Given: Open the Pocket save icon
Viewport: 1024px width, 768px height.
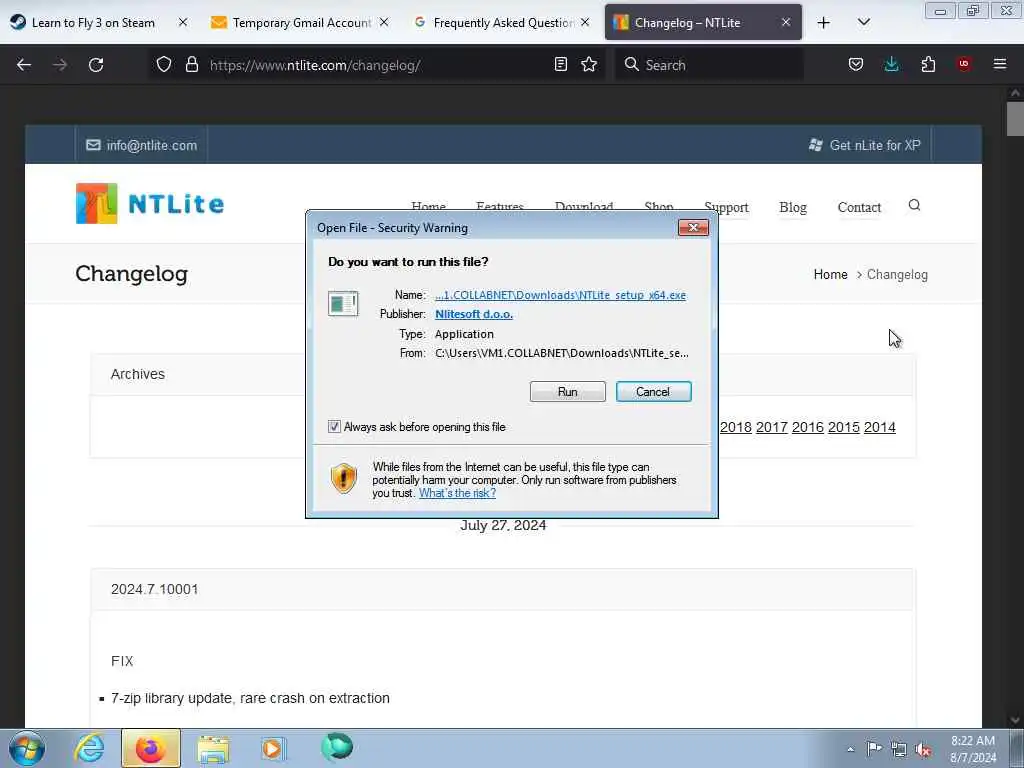Looking at the screenshot, I should pos(856,64).
